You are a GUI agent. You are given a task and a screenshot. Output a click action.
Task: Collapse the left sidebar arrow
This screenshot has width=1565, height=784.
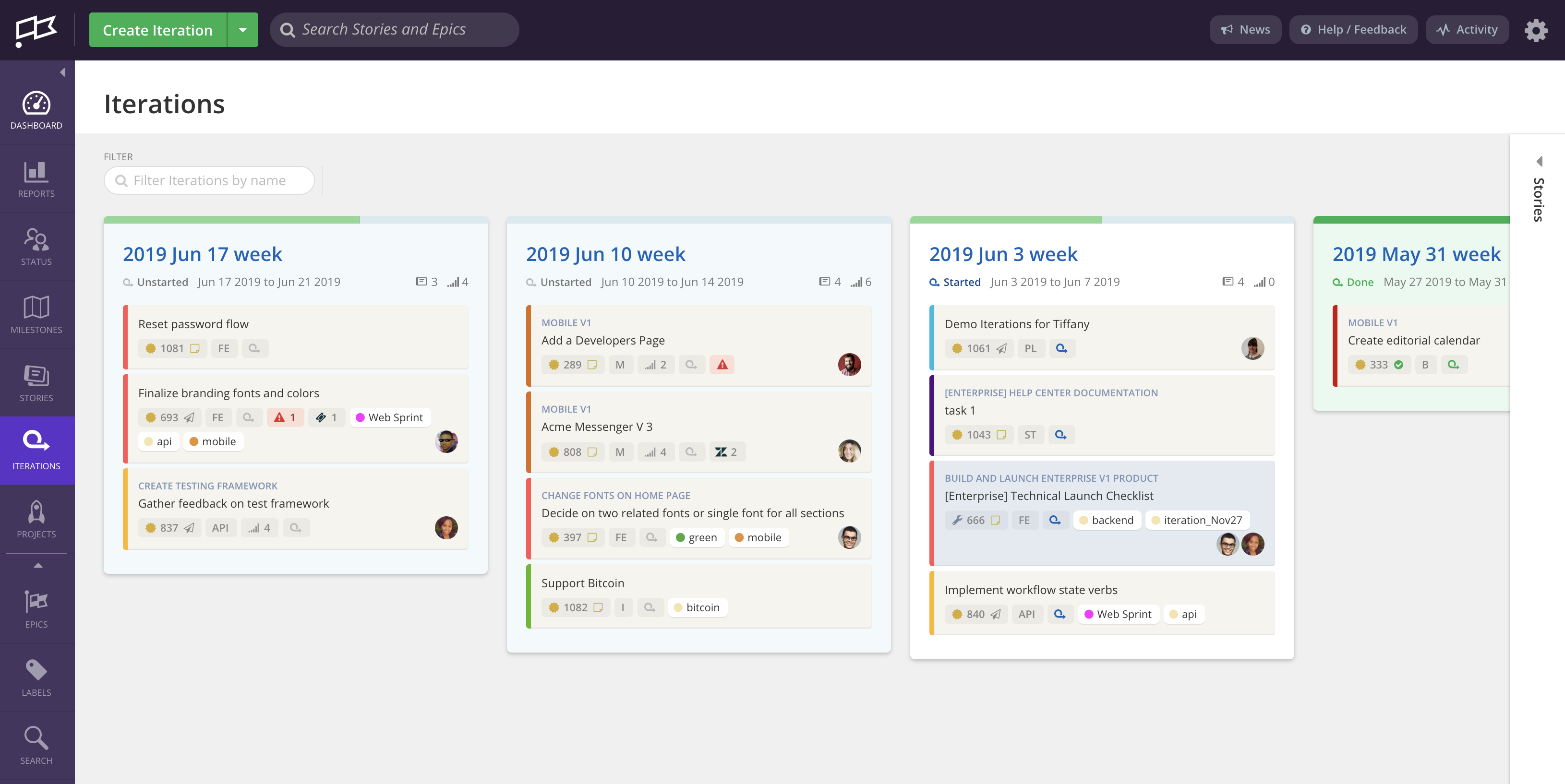62,72
